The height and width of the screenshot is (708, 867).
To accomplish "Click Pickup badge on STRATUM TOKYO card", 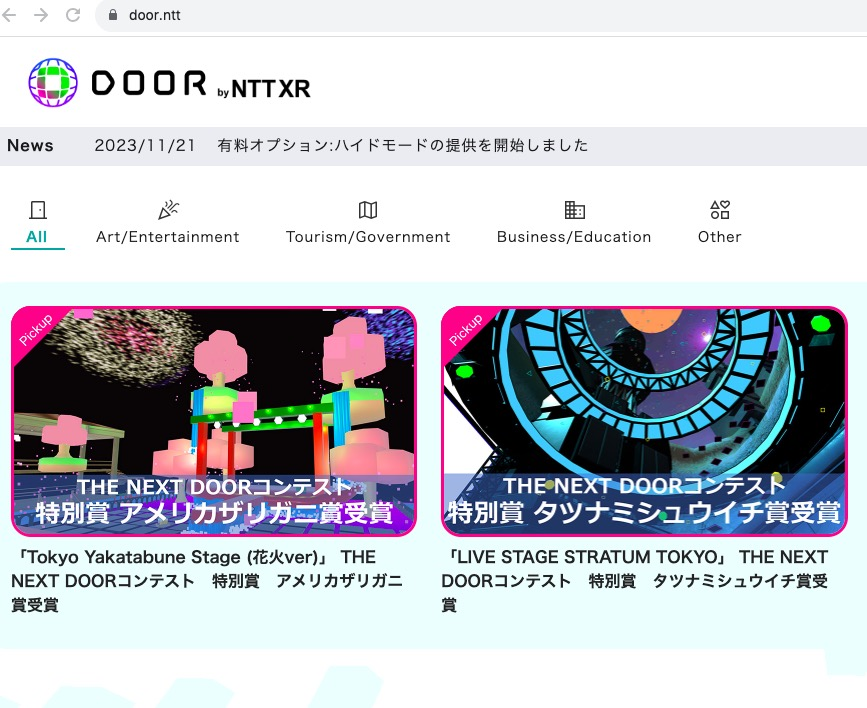I will coord(466,330).
